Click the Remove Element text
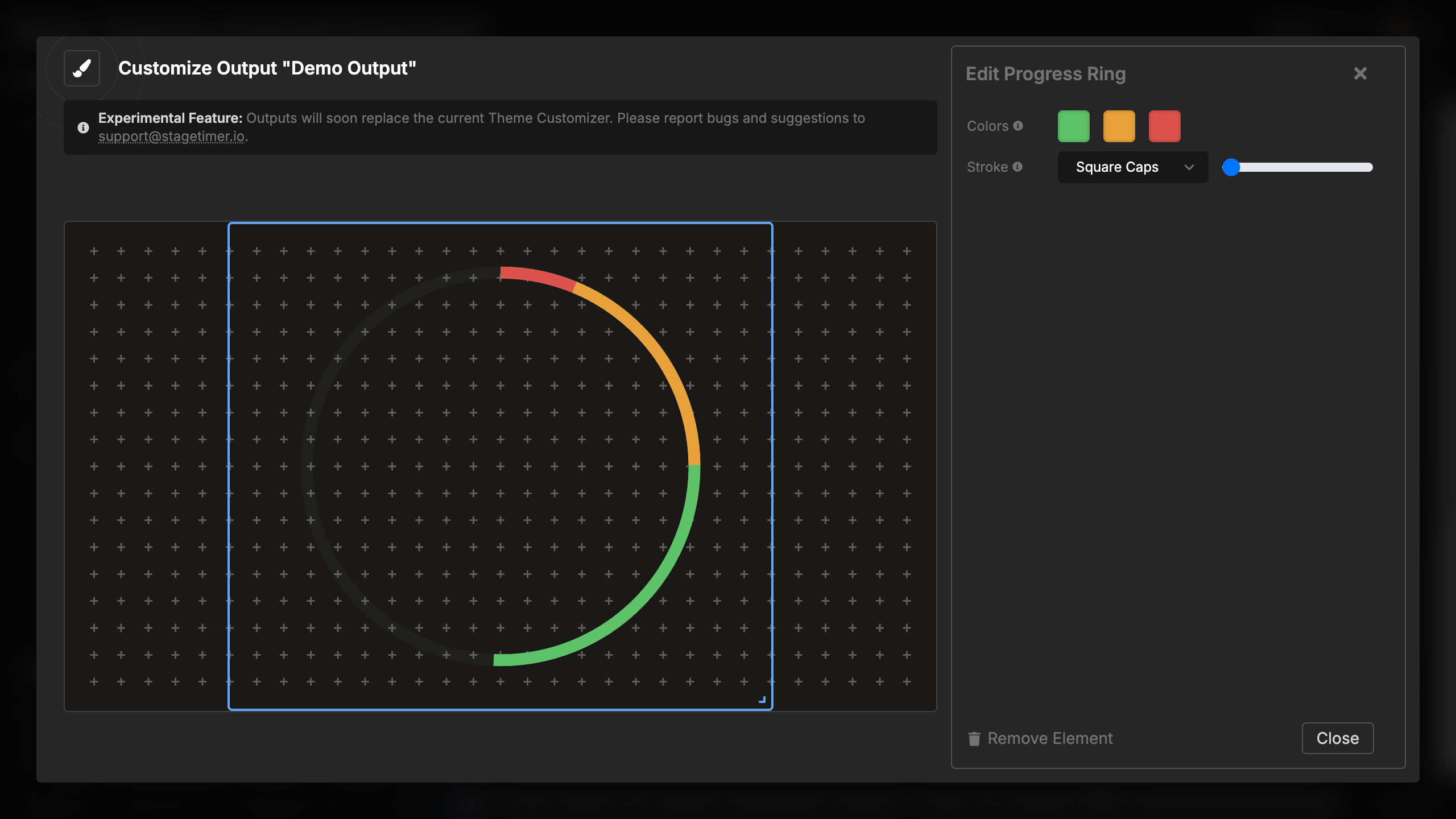The image size is (1456, 819). [1050, 738]
